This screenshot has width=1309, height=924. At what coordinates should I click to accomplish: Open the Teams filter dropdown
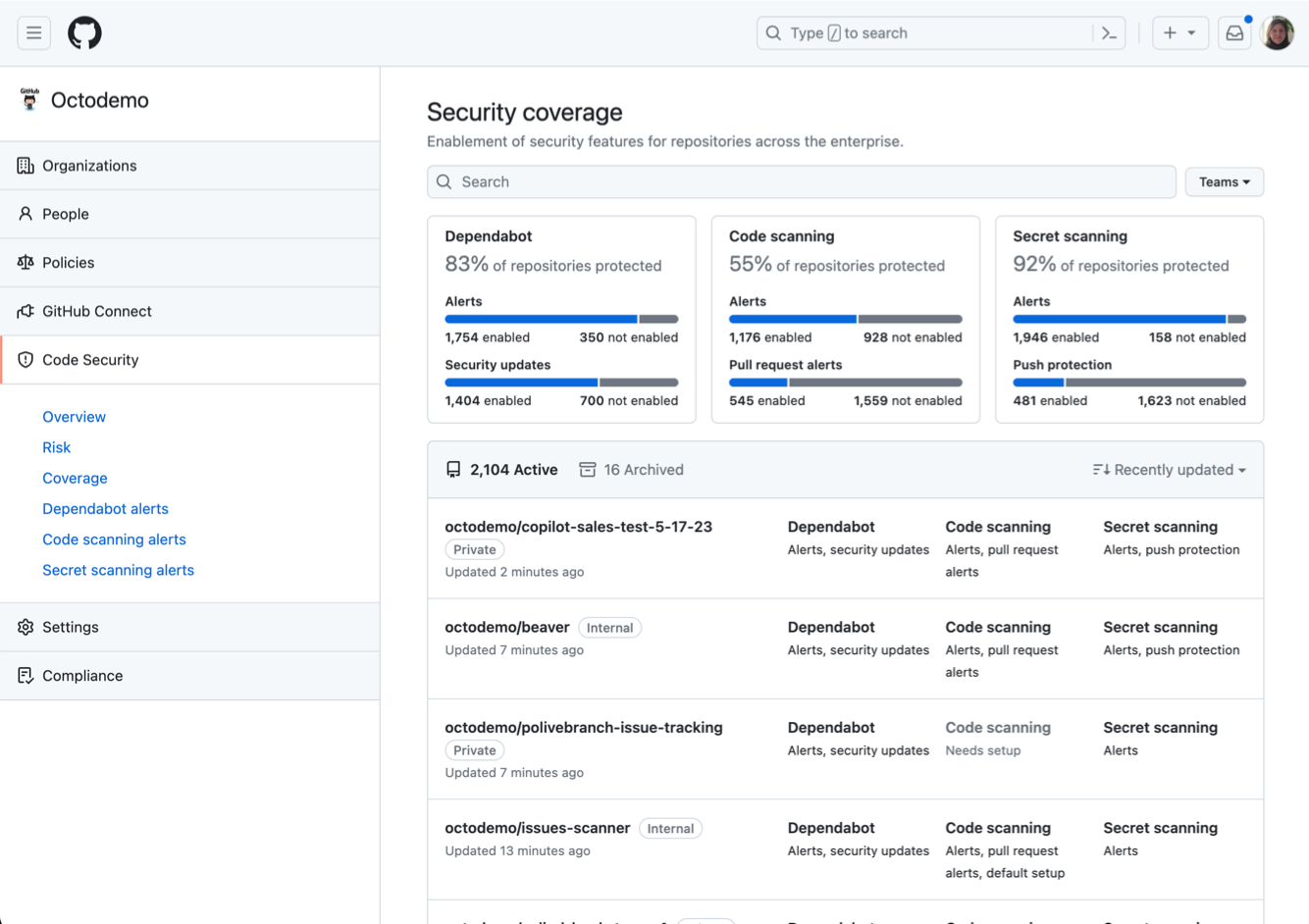(x=1224, y=181)
